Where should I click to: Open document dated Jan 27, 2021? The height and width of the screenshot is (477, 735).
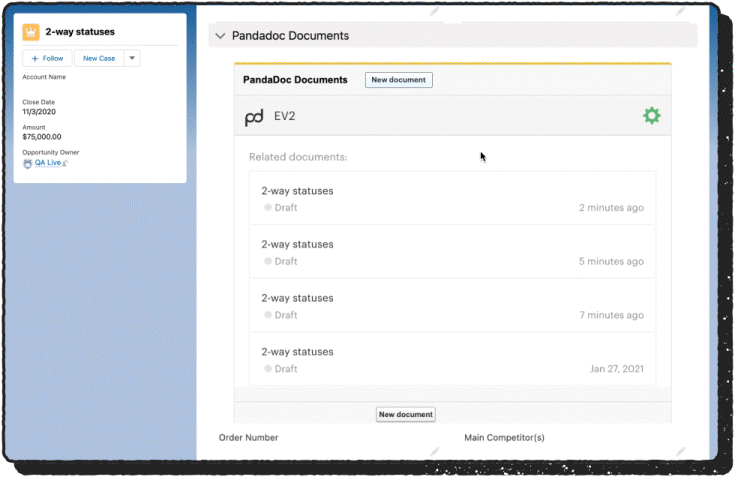pos(452,359)
